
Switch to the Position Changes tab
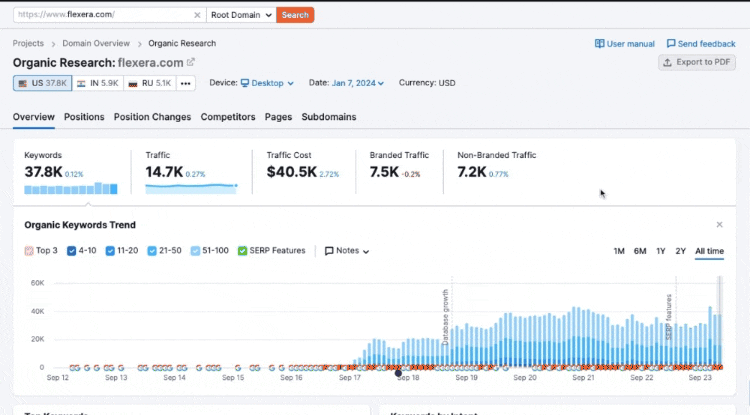(152, 117)
